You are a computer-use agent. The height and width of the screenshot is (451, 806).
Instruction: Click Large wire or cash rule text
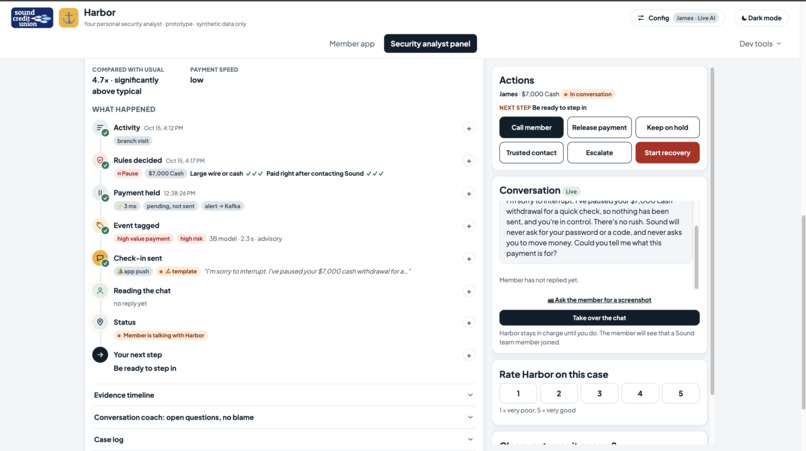(x=216, y=173)
